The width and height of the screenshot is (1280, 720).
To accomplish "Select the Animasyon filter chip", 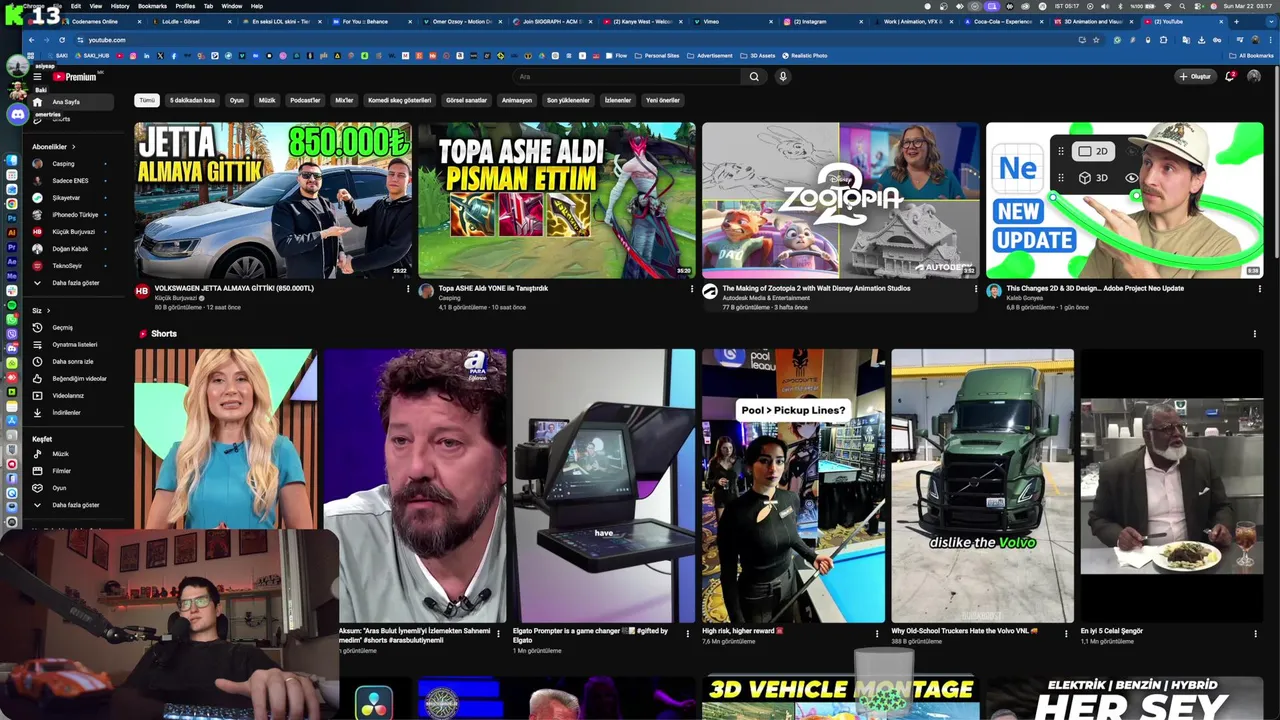I will pos(517,100).
